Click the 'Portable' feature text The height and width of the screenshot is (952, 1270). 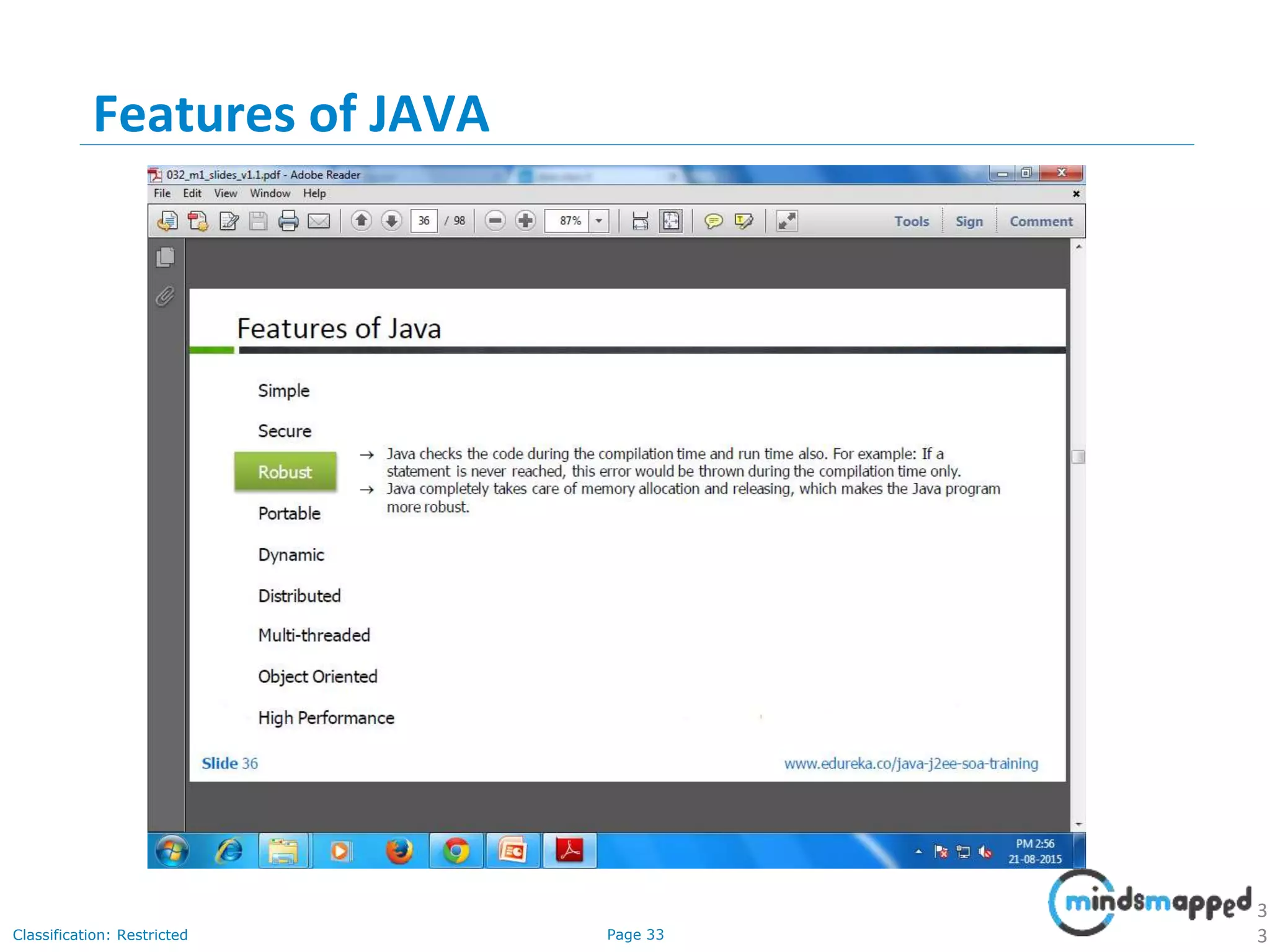click(x=290, y=513)
